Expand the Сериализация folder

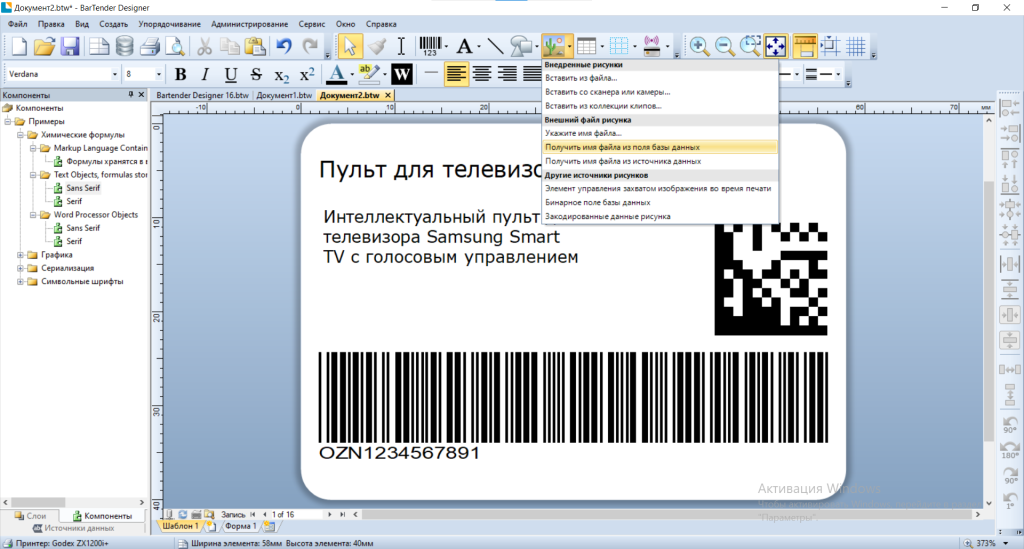[20, 268]
